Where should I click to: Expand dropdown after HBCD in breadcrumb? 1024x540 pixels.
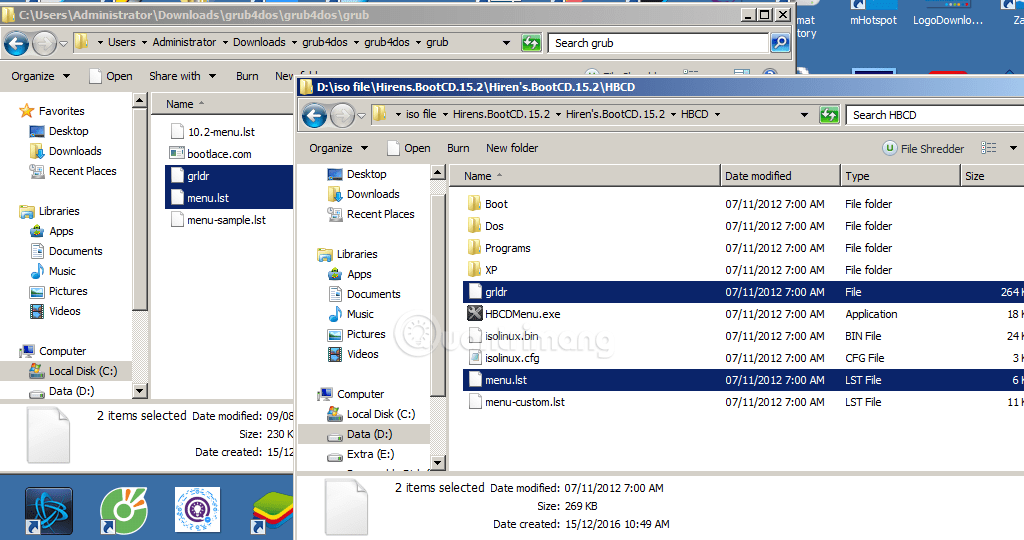coord(717,114)
